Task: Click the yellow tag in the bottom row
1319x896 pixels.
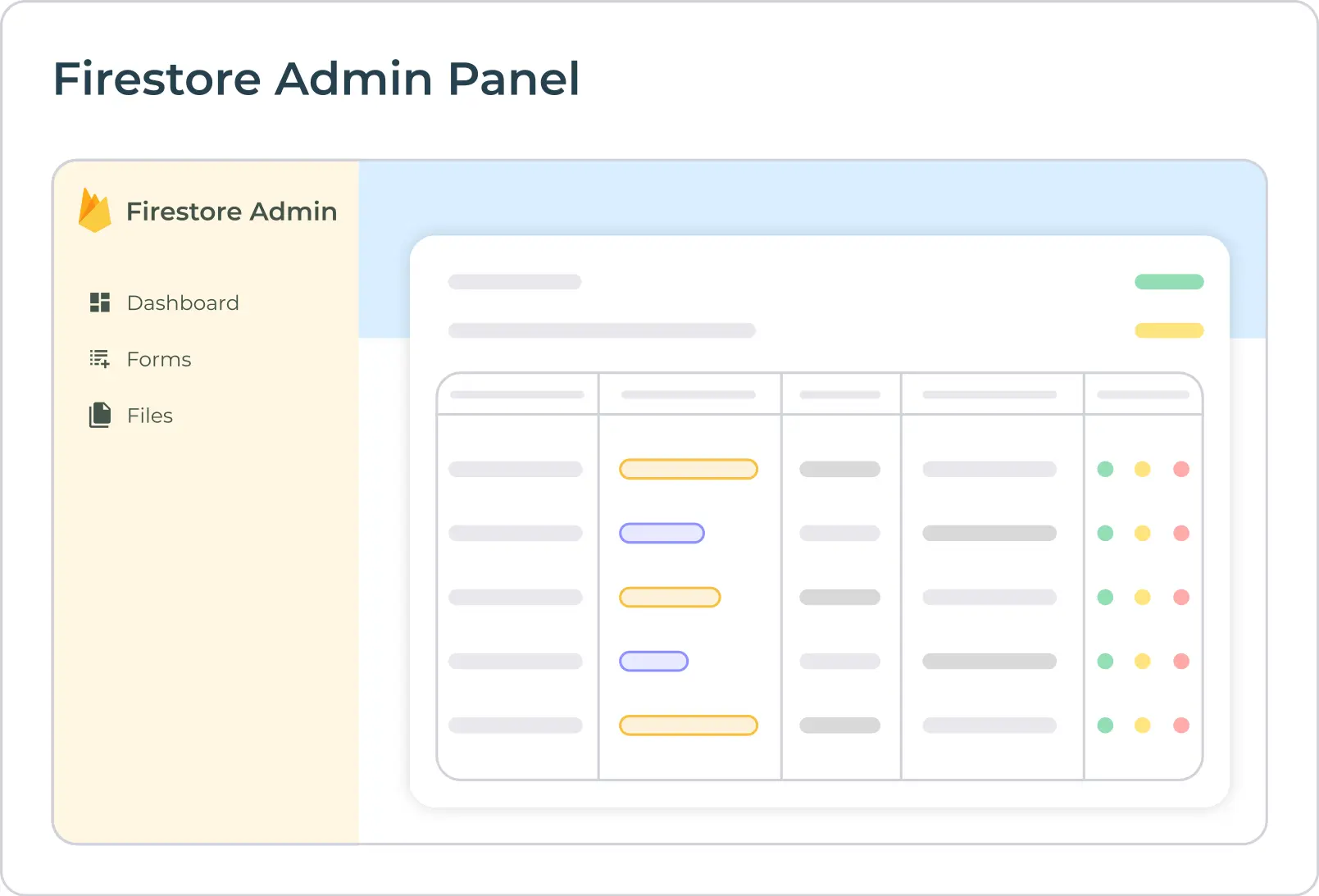Action: (x=689, y=725)
